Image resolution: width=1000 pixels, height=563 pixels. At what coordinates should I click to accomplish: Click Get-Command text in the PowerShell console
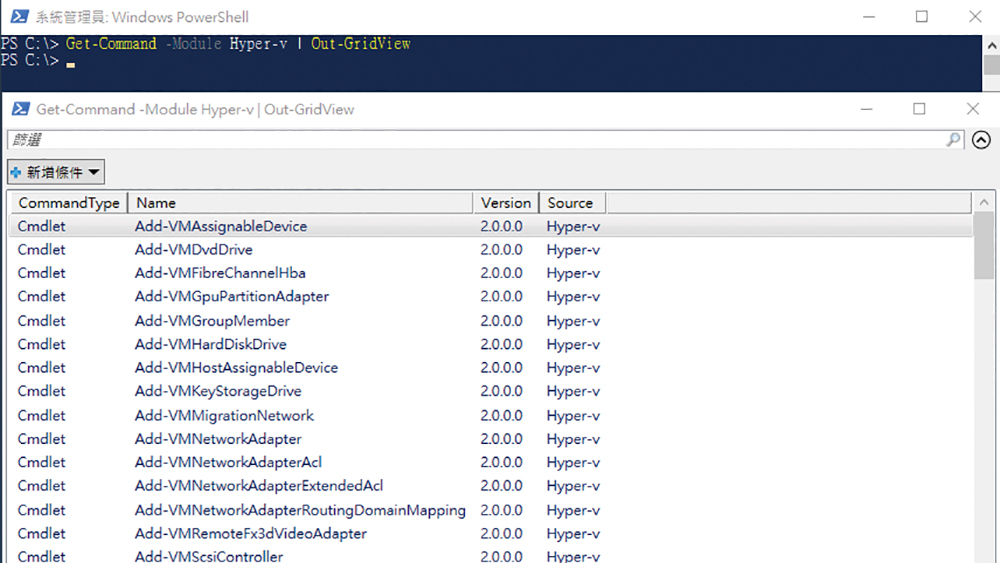111,44
